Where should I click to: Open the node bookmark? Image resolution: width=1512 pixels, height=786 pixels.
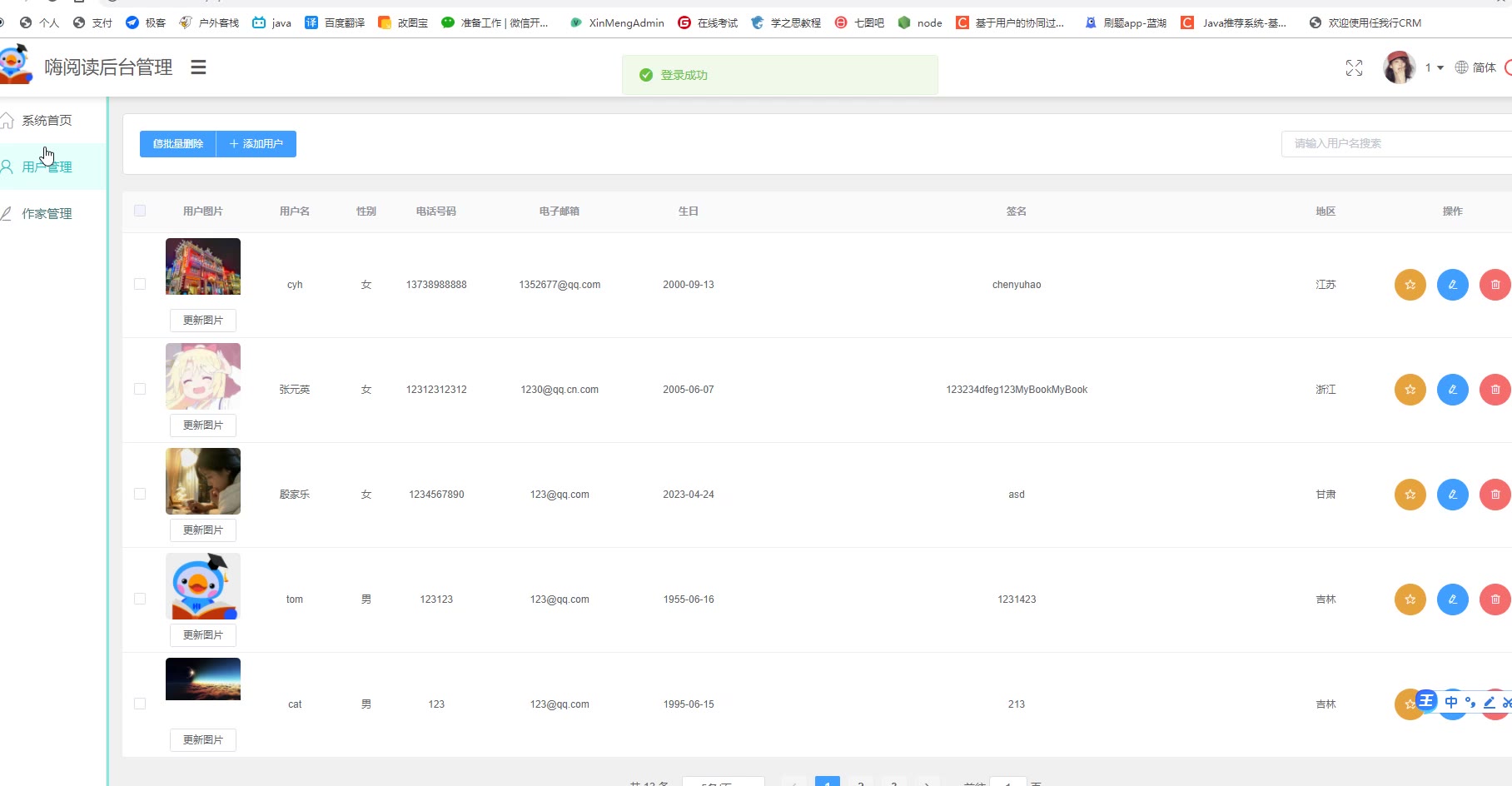click(x=920, y=22)
